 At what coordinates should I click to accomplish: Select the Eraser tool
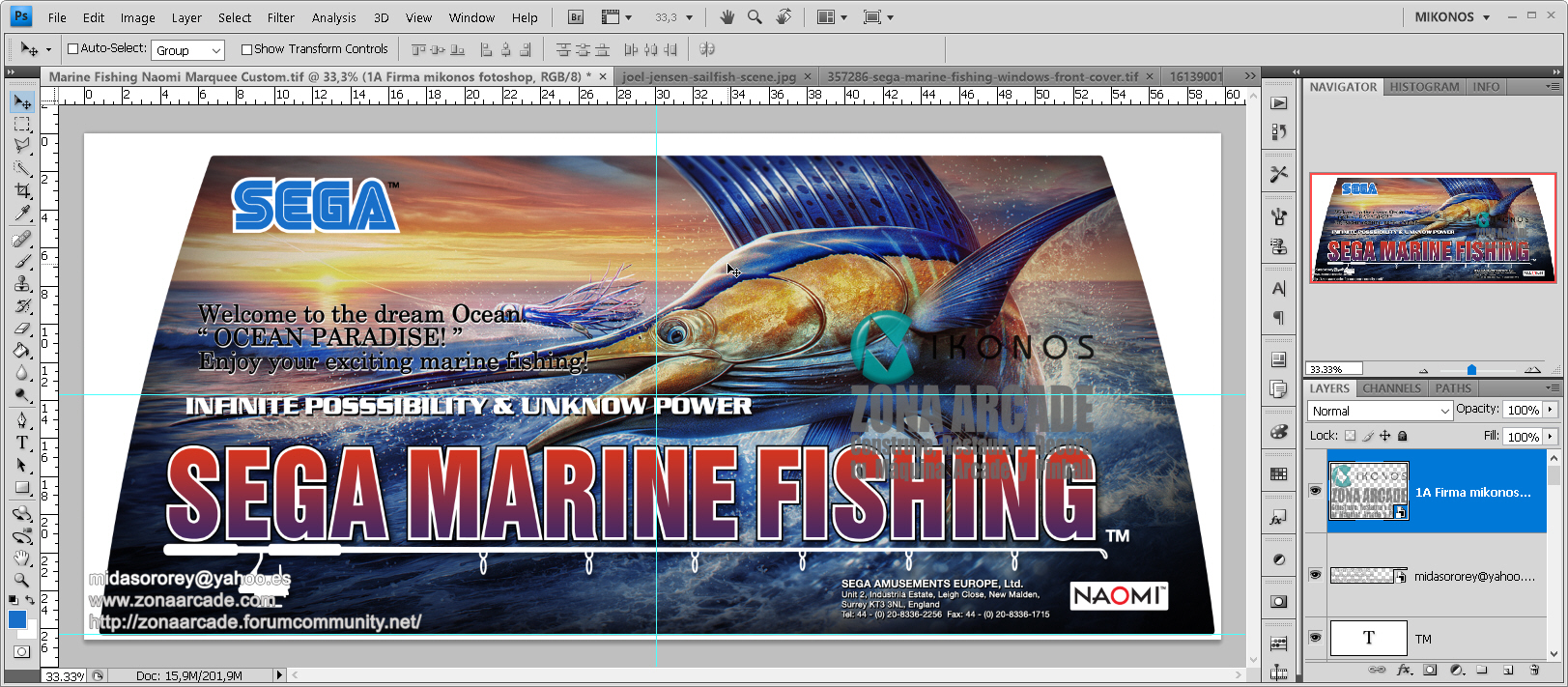[x=22, y=328]
